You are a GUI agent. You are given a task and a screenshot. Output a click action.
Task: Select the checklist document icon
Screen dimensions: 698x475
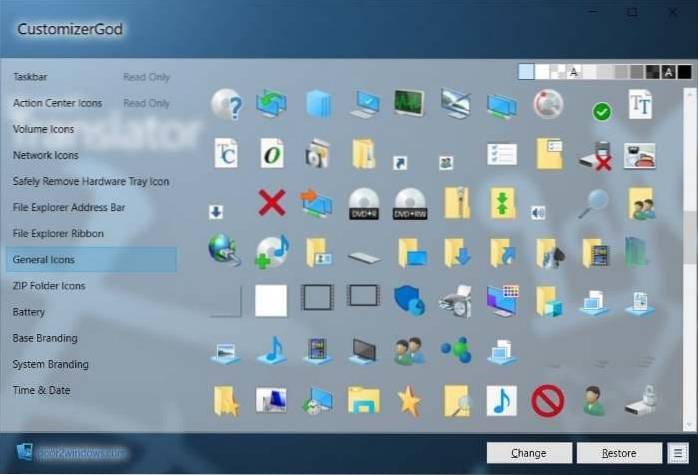[x=502, y=154]
